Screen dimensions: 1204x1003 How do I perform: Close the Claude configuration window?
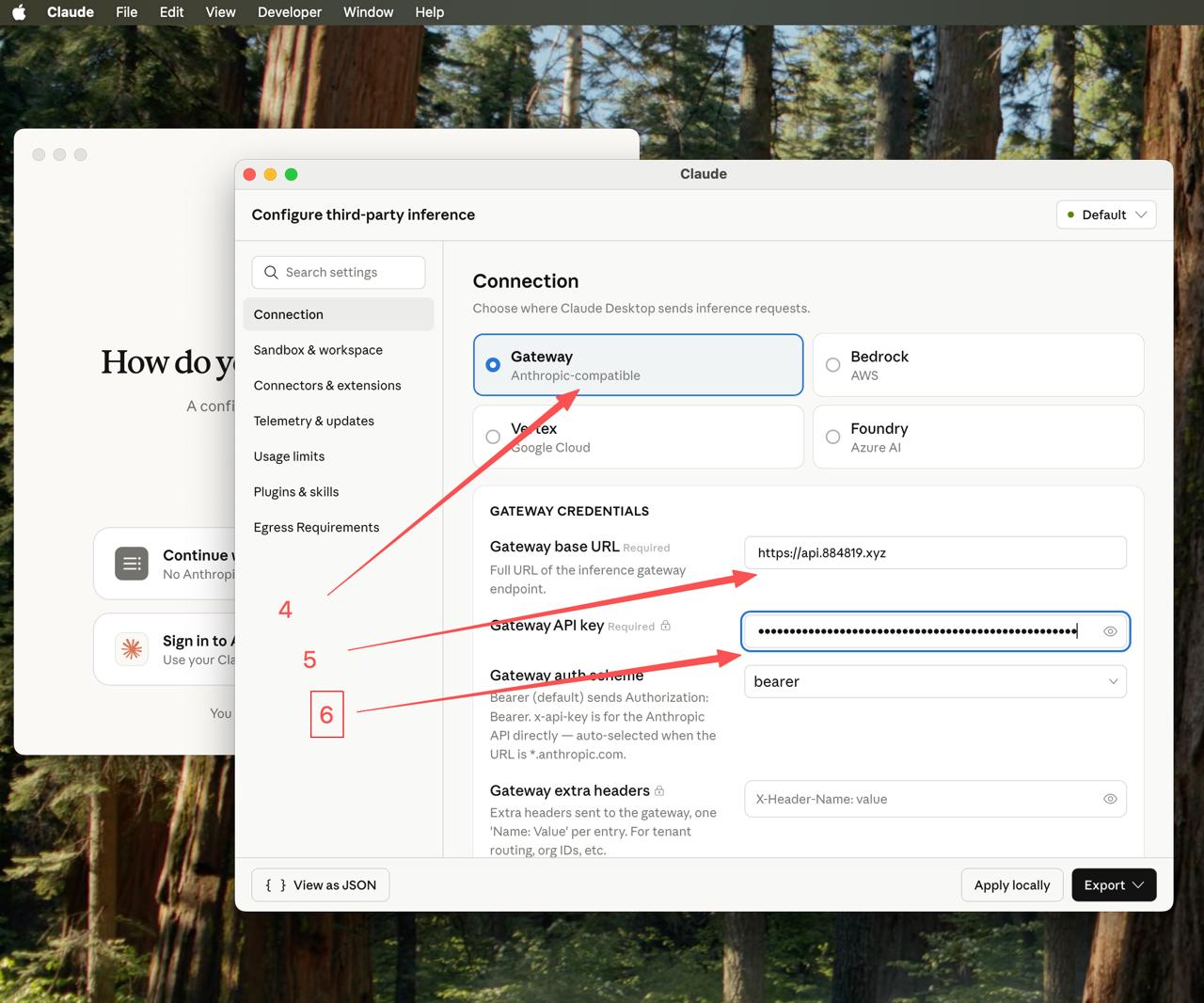(x=249, y=174)
